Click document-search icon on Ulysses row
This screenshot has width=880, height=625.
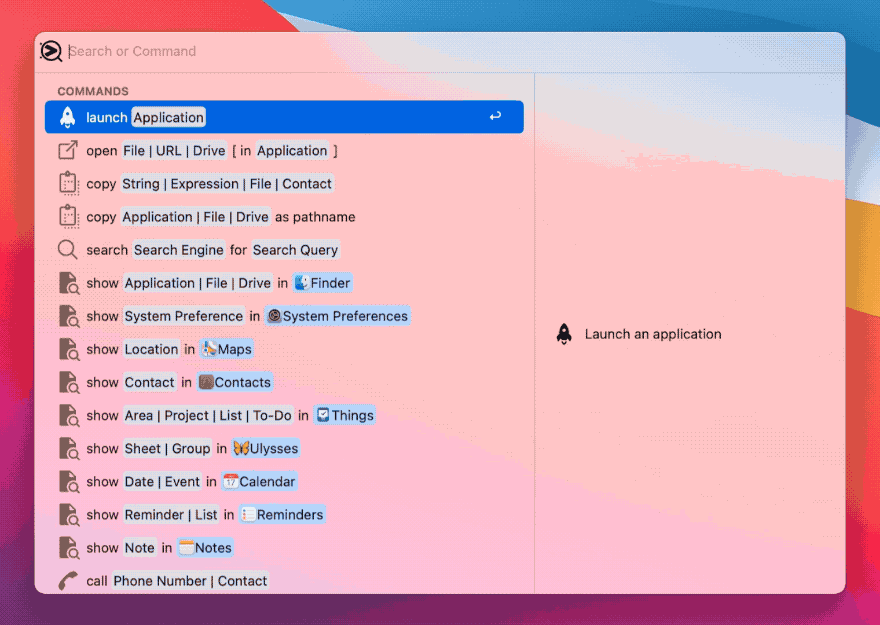click(x=69, y=448)
